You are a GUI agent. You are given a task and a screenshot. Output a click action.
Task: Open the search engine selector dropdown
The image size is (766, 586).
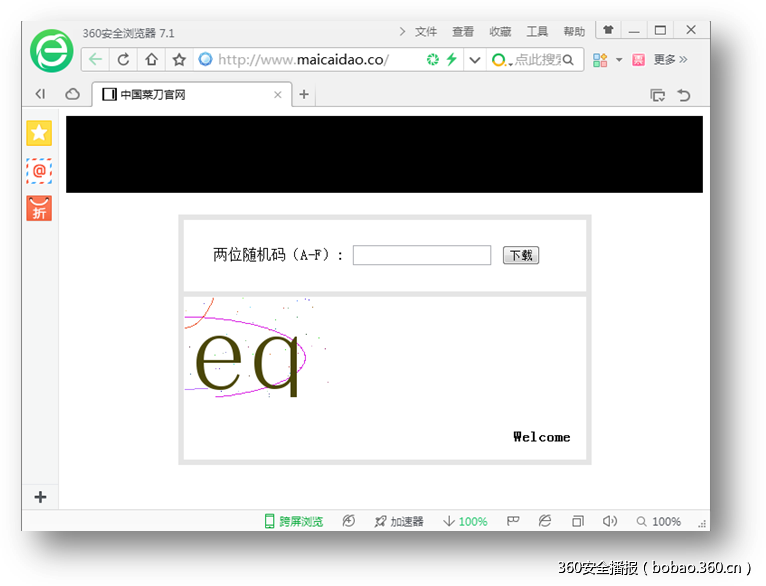tap(501, 60)
